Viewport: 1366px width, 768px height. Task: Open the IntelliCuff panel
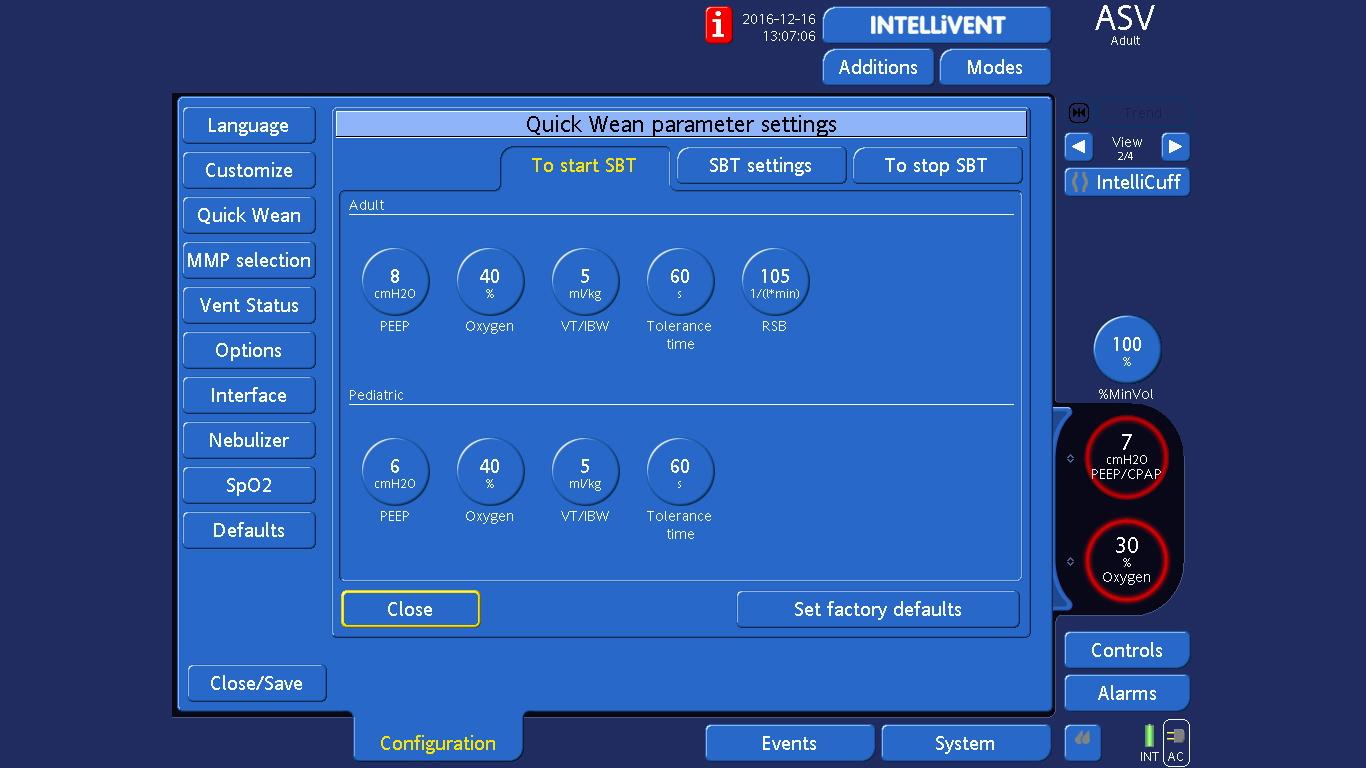[x=1127, y=182]
